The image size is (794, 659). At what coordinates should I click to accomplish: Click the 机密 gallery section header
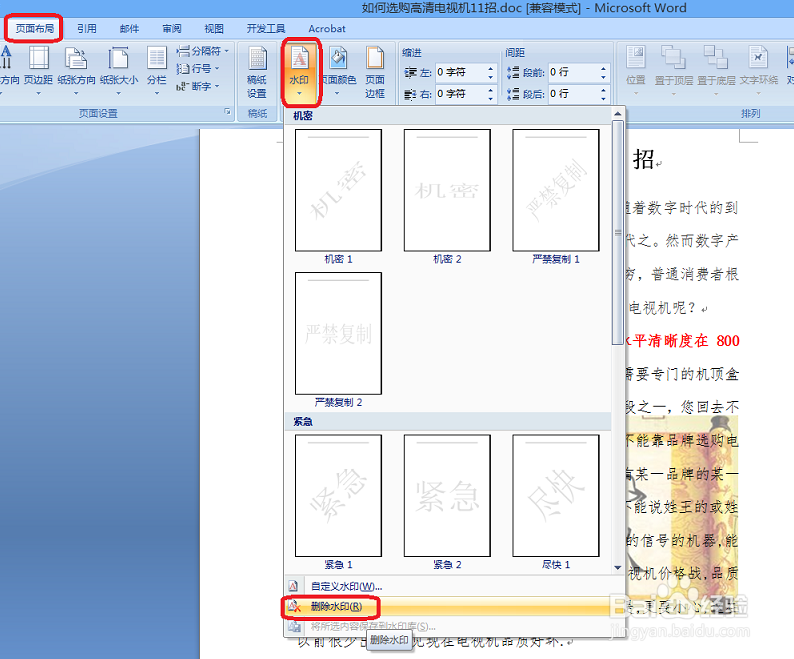pyautogui.click(x=448, y=116)
